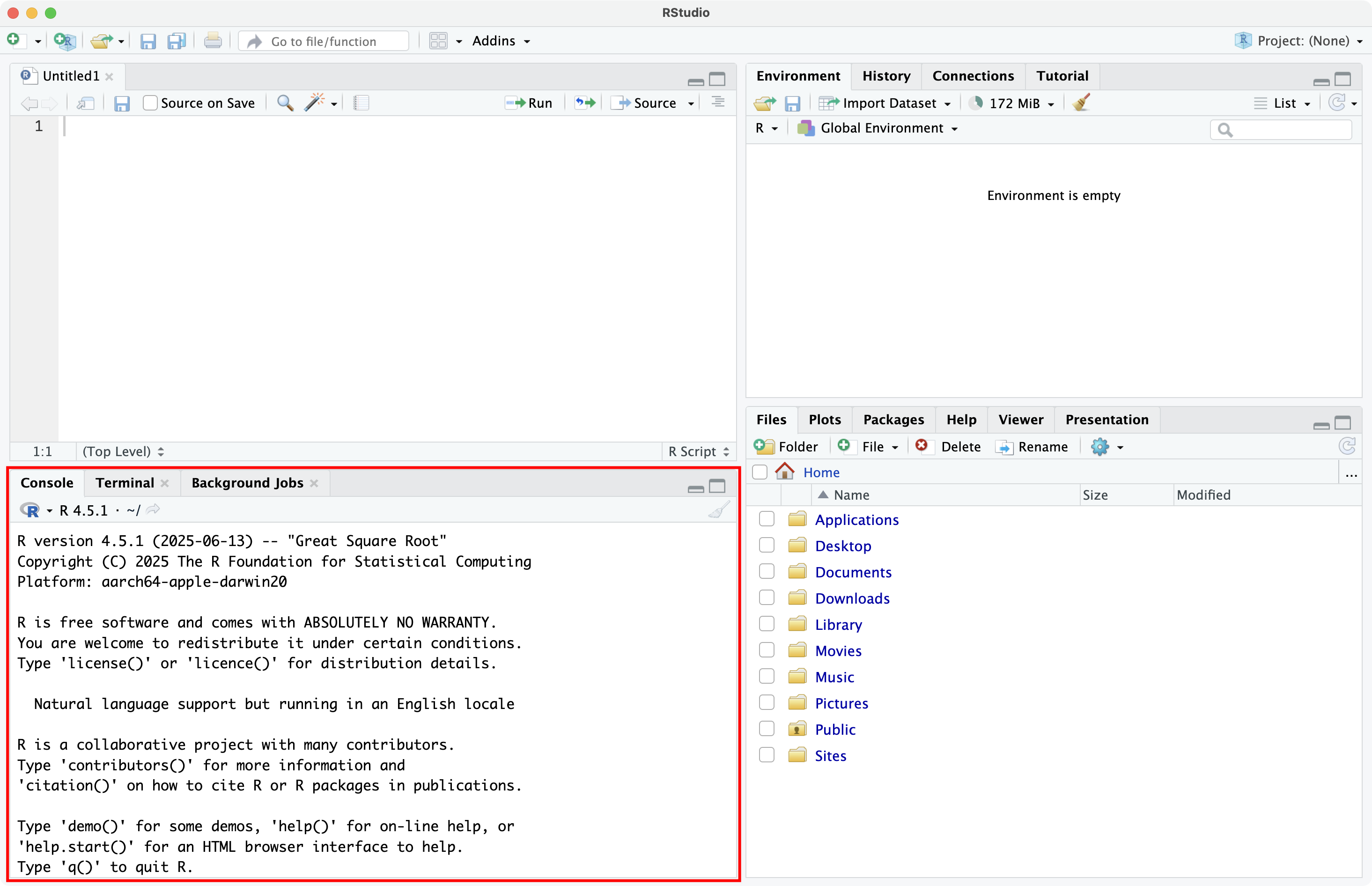Click the Compile Report notebook icon
The width and height of the screenshot is (1372, 886).
tap(361, 103)
